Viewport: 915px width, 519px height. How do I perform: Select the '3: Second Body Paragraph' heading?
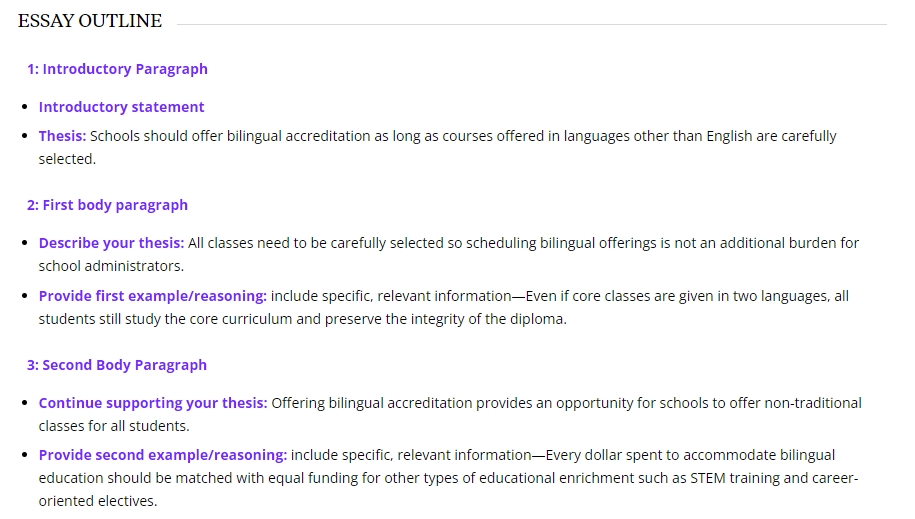tap(117, 365)
